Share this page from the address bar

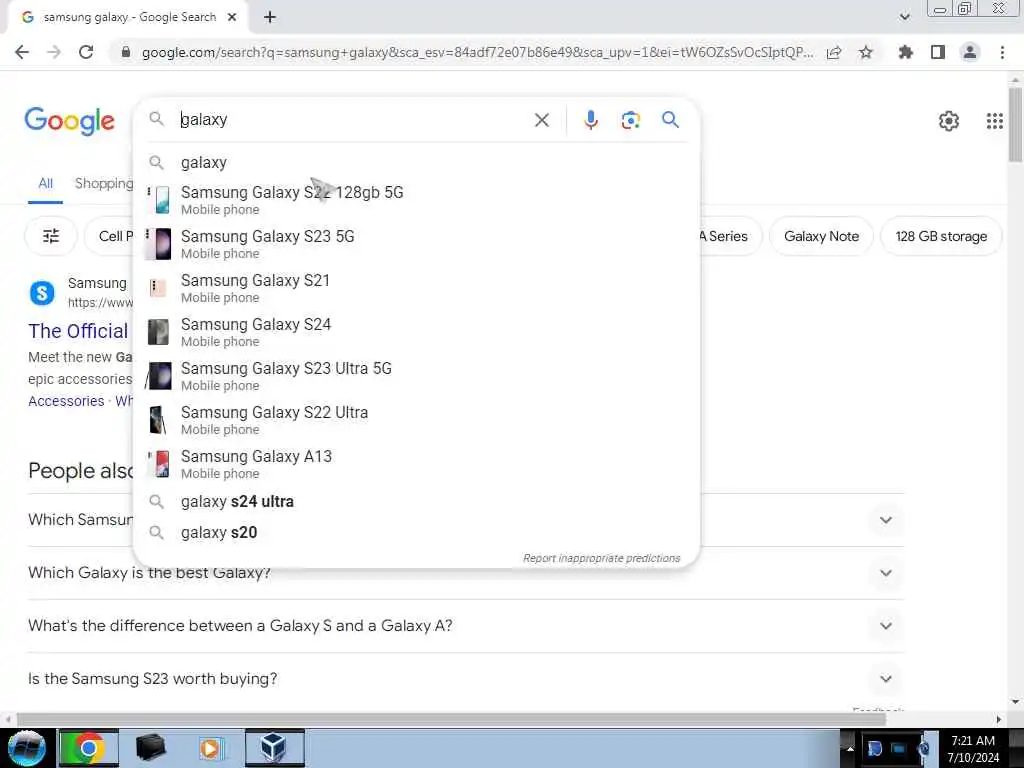[x=834, y=52]
